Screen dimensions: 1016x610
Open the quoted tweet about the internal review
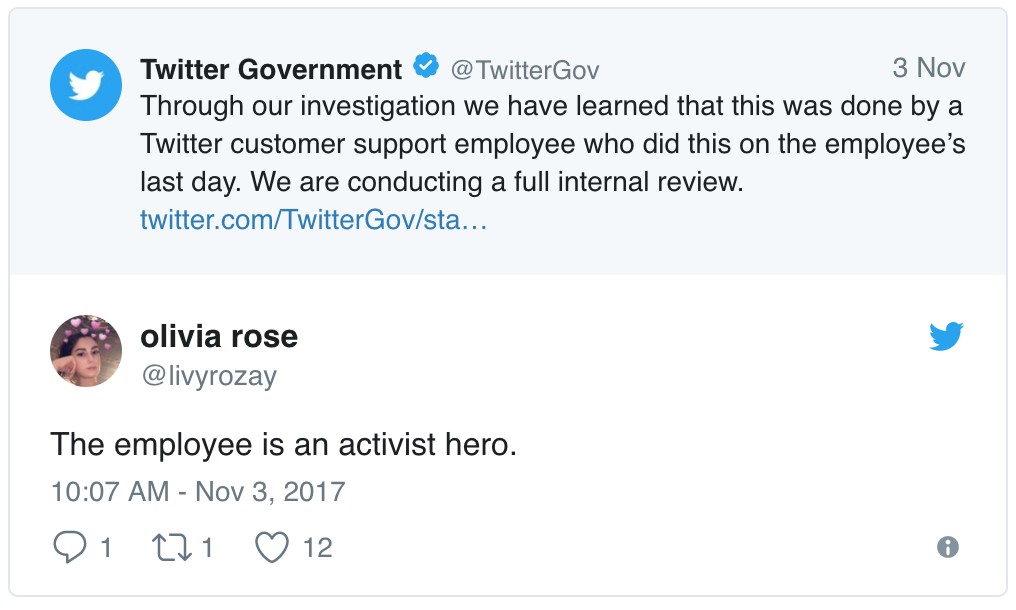pyautogui.click(x=552, y=144)
